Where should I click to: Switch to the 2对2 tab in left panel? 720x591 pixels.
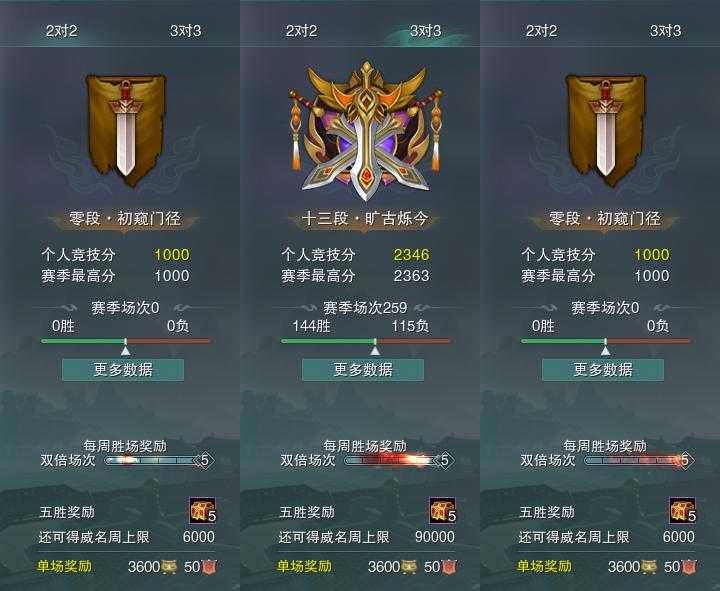pos(62,31)
